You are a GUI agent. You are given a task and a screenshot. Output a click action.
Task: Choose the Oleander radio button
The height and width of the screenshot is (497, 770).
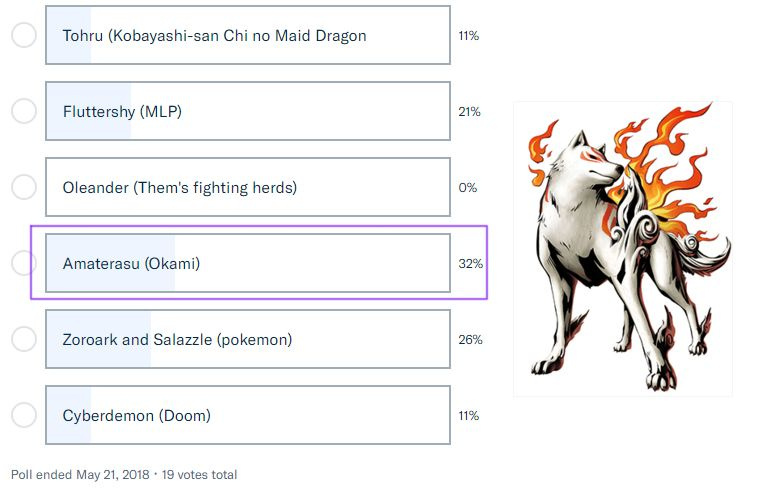click(24, 187)
